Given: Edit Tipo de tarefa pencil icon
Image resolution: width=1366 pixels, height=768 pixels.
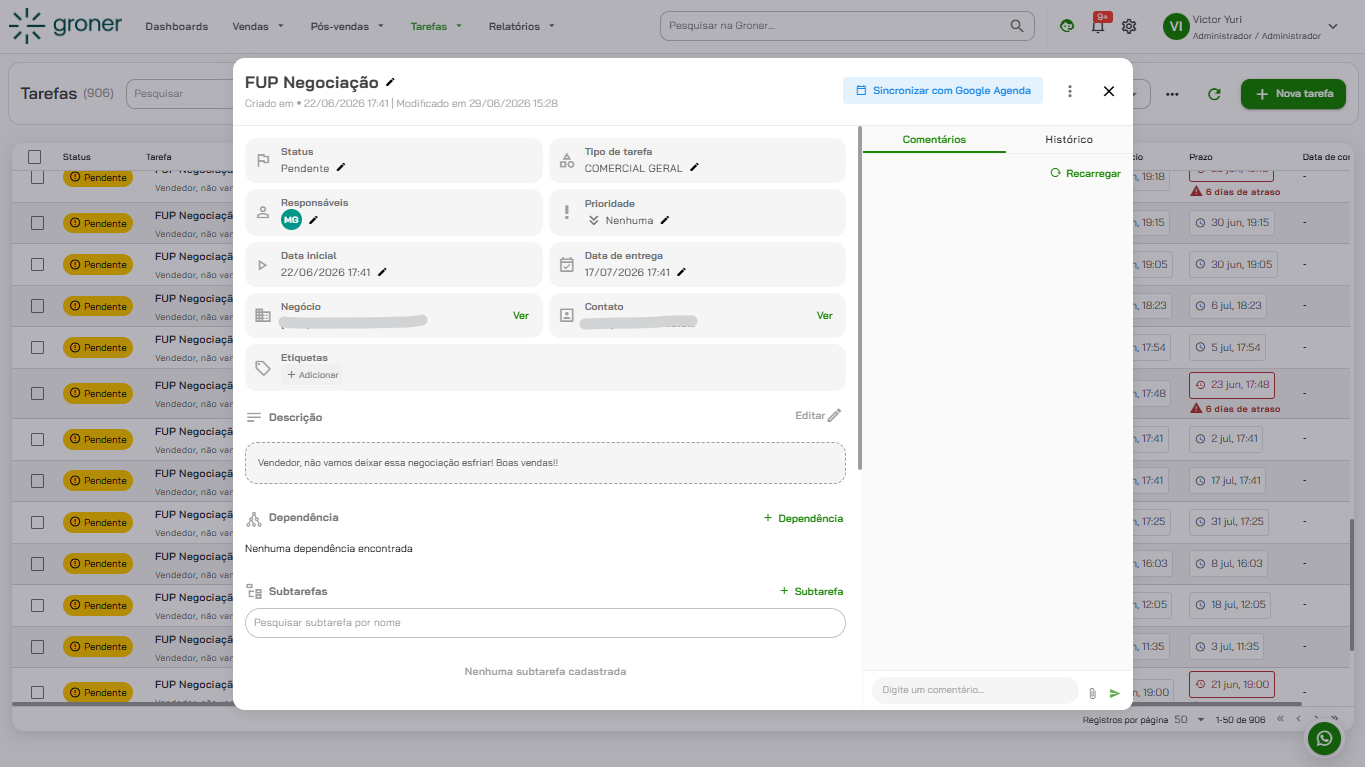Looking at the screenshot, I should click(x=694, y=168).
